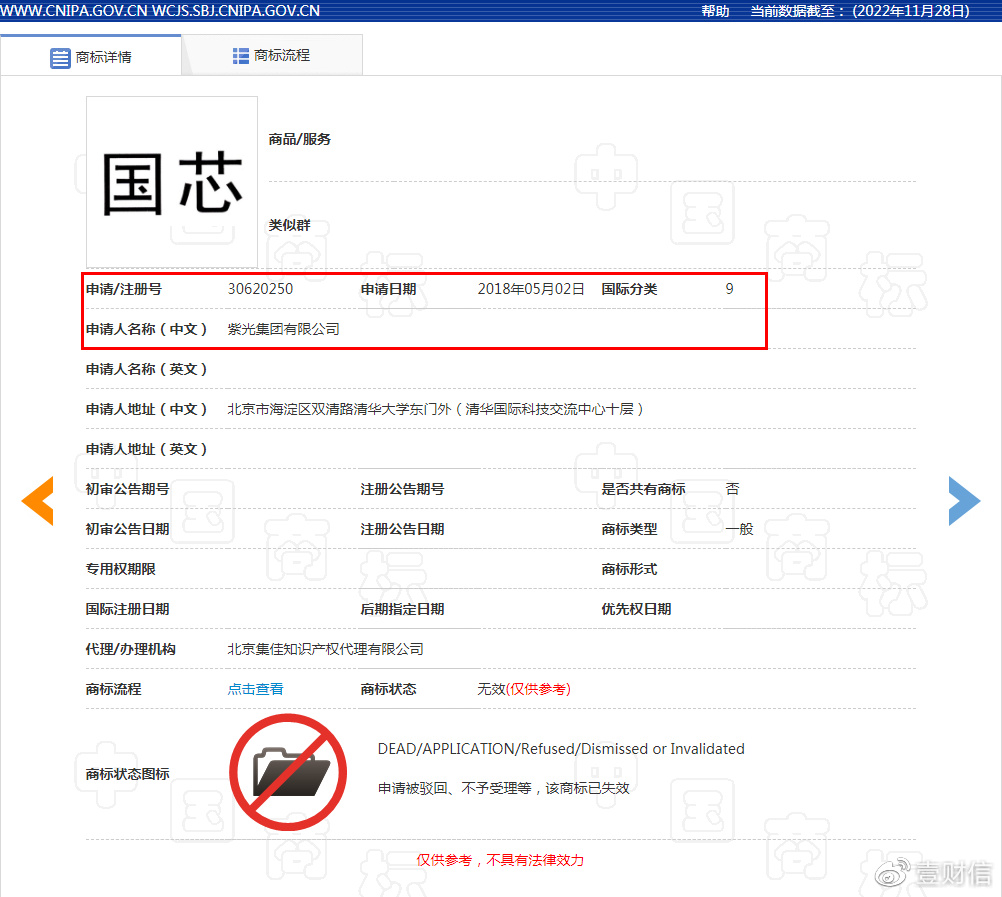Image resolution: width=1002 pixels, height=897 pixels.
Task: Click the 商标状态图标 label
Action: 127,774
